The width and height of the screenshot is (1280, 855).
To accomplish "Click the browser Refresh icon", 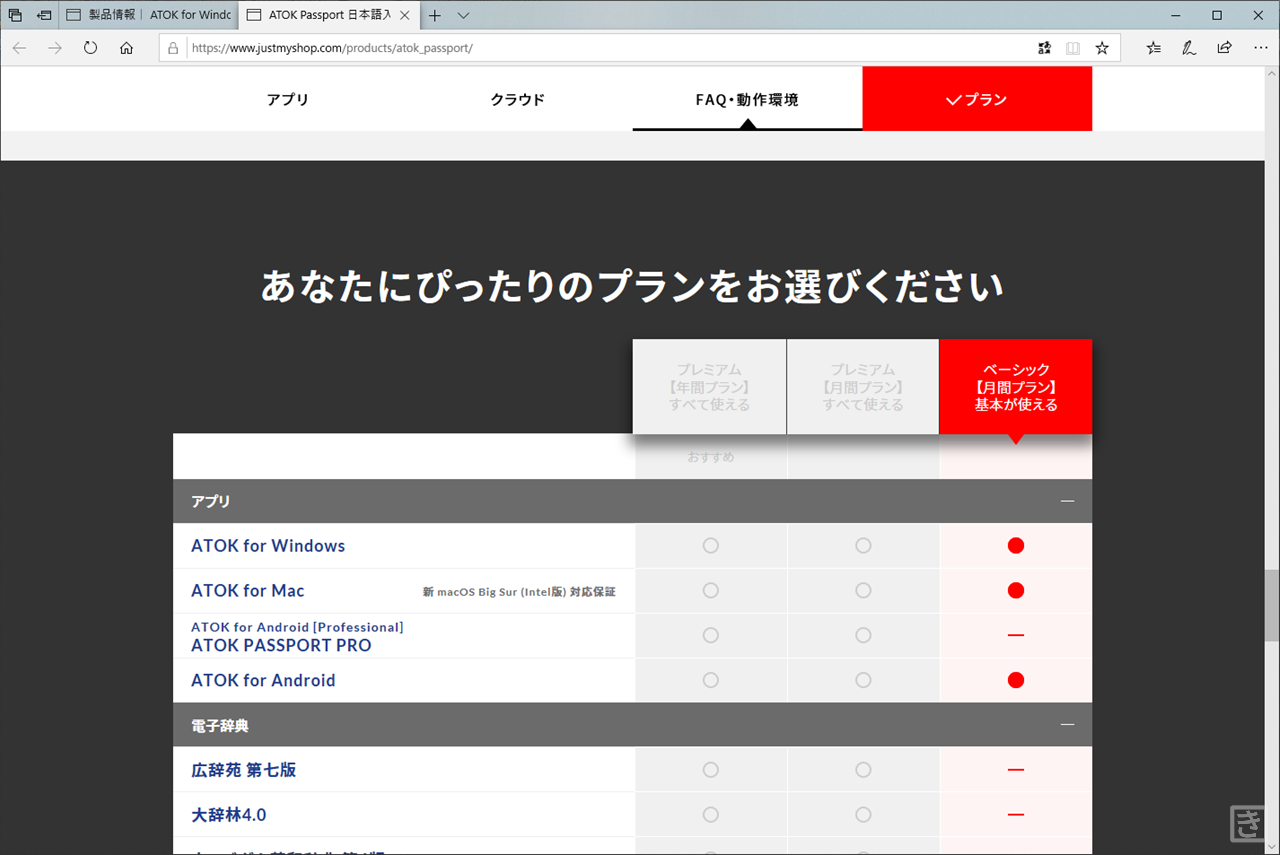I will 90,48.
